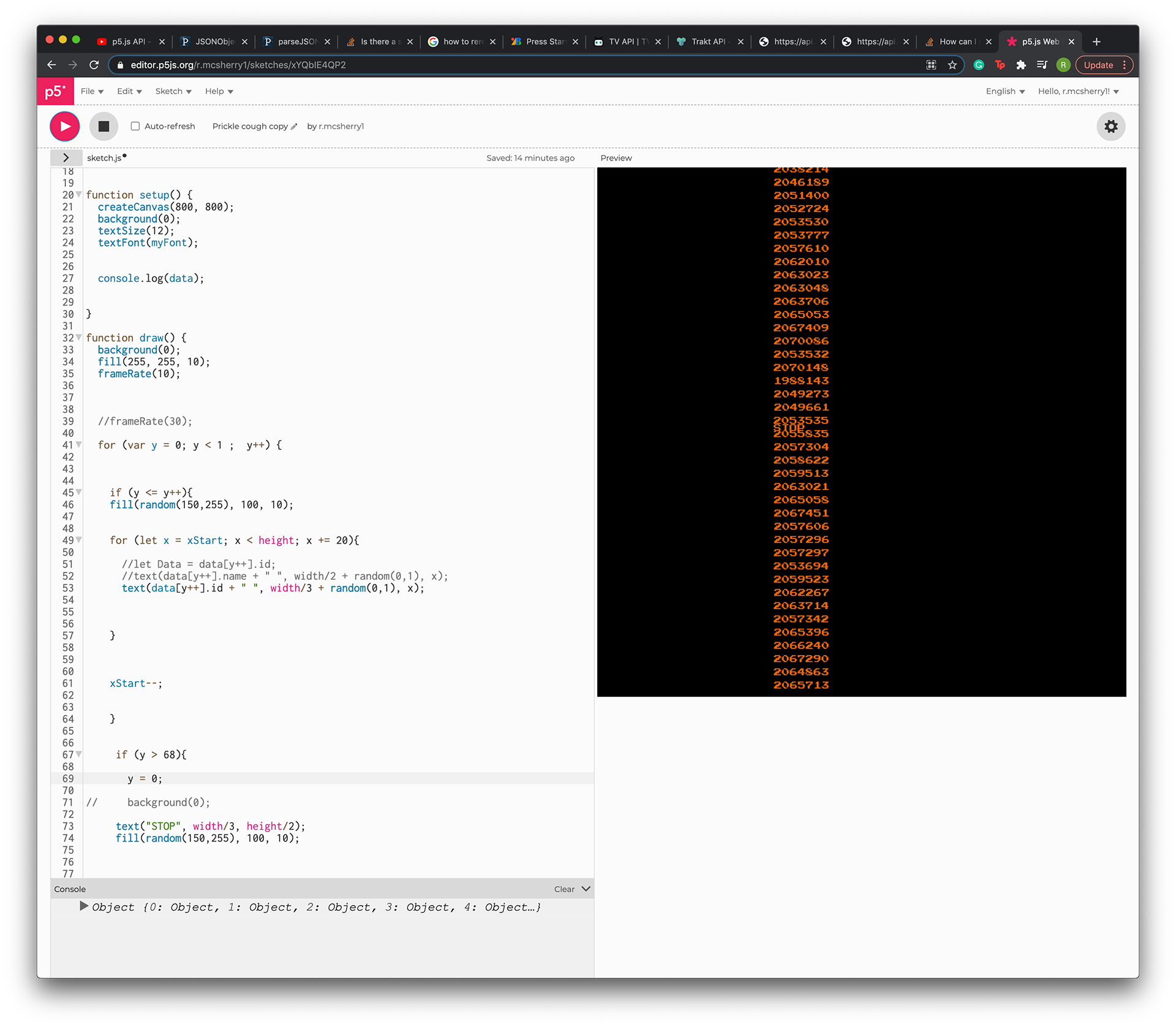The image size is (1176, 1027).
Task: Stop the running sketch
Action: [104, 126]
